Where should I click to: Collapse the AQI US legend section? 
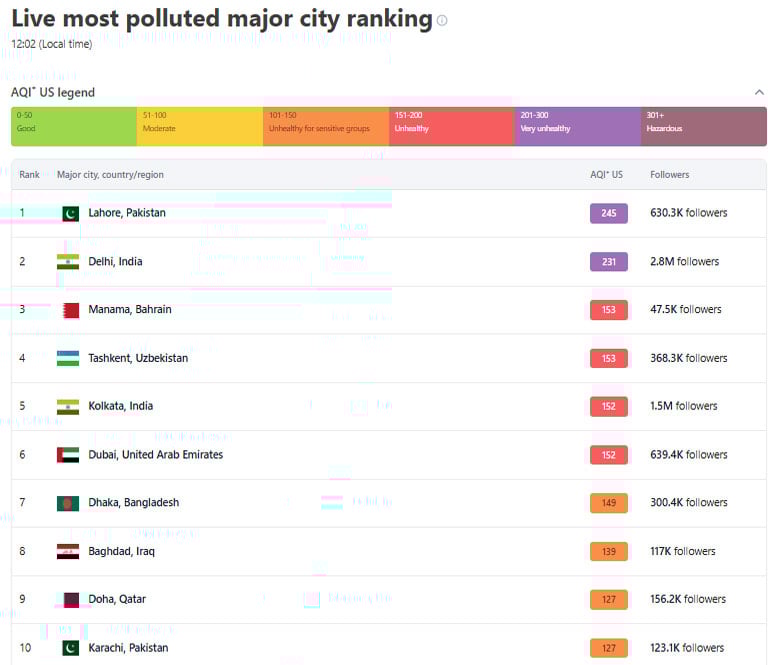point(758,93)
